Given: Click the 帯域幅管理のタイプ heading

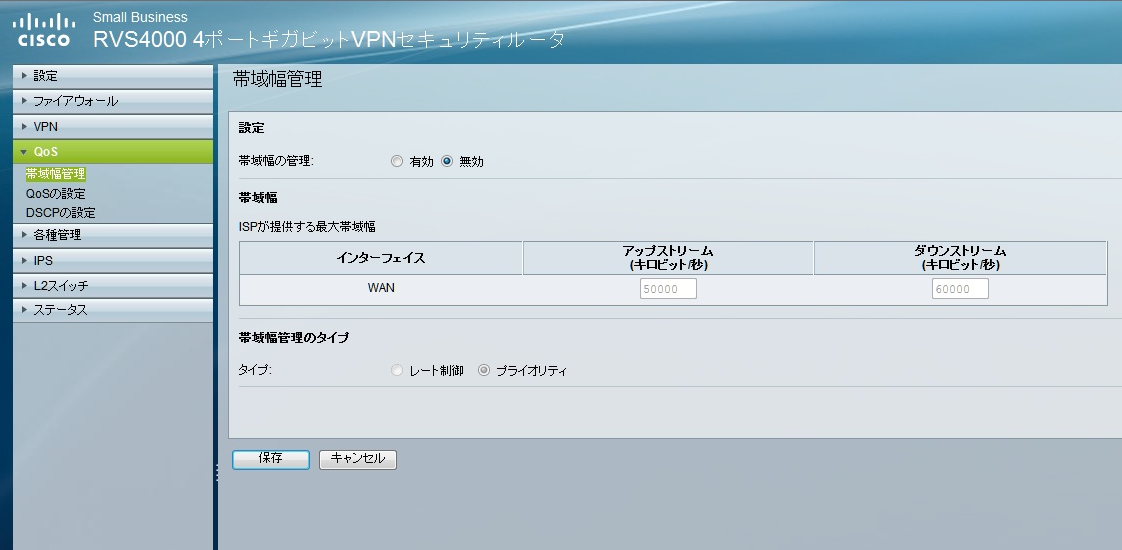Looking at the screenshot, I should pos(293,338).
